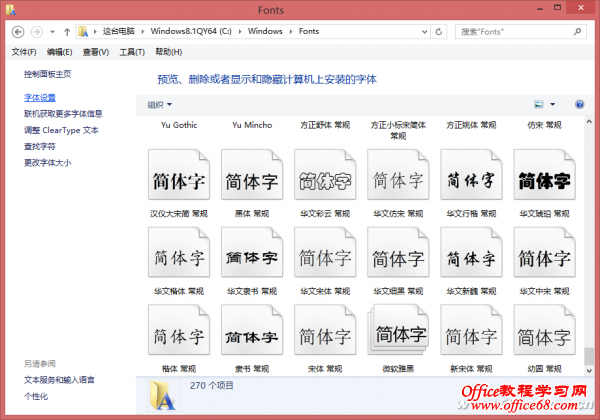
Task: Open 更改字体大小 link
Action: click(47, 163)
